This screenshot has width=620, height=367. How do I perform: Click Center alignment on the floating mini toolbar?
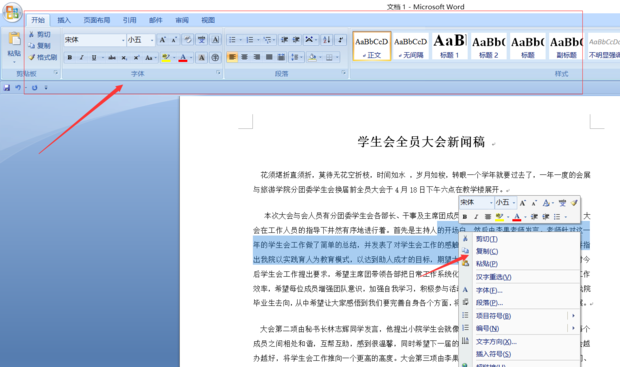pos(488,217)
